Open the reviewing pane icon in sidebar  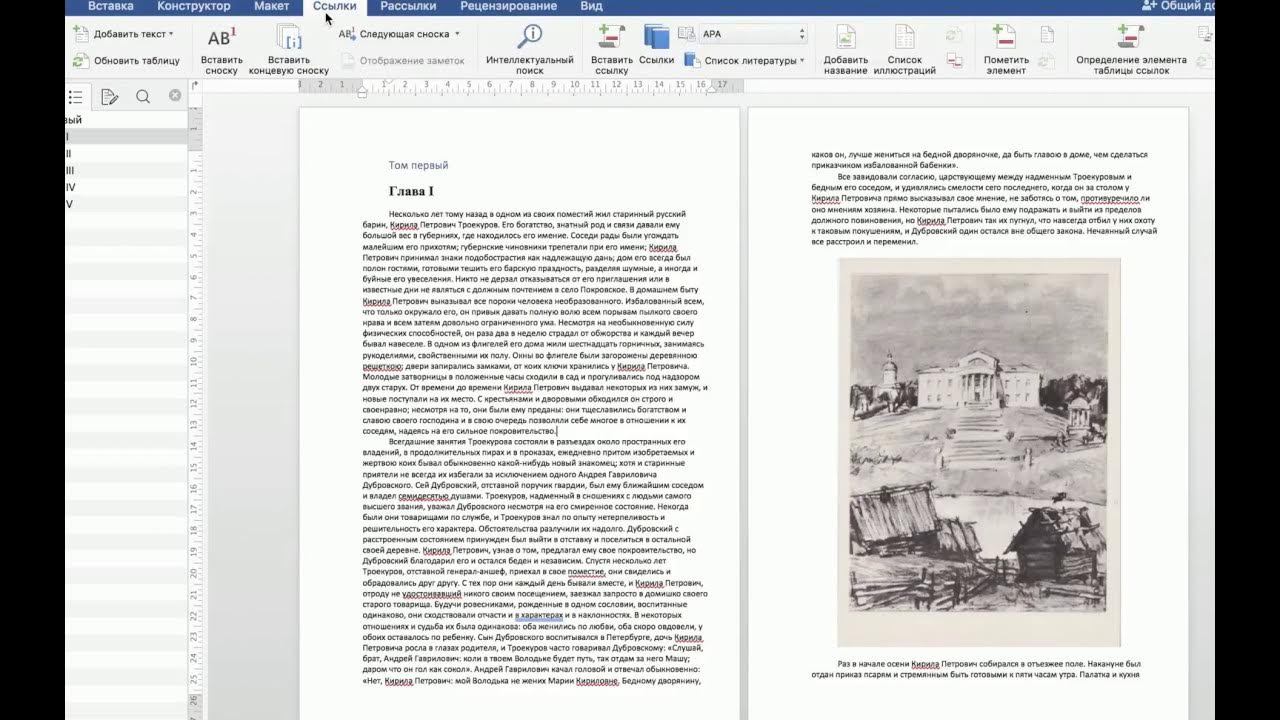click(110, 96)
